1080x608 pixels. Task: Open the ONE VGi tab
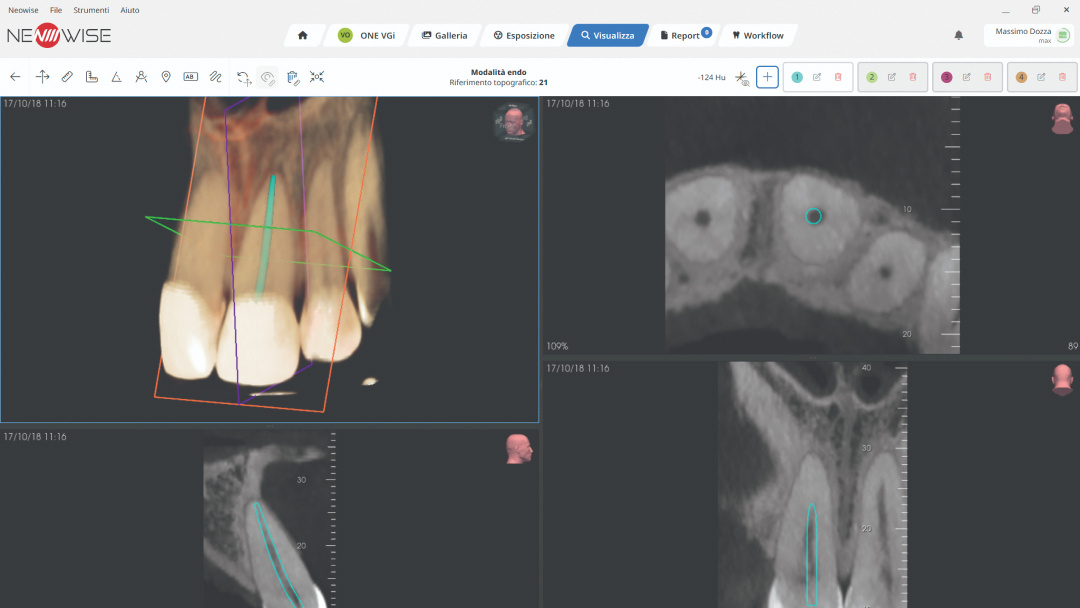(x=366, y=35)
